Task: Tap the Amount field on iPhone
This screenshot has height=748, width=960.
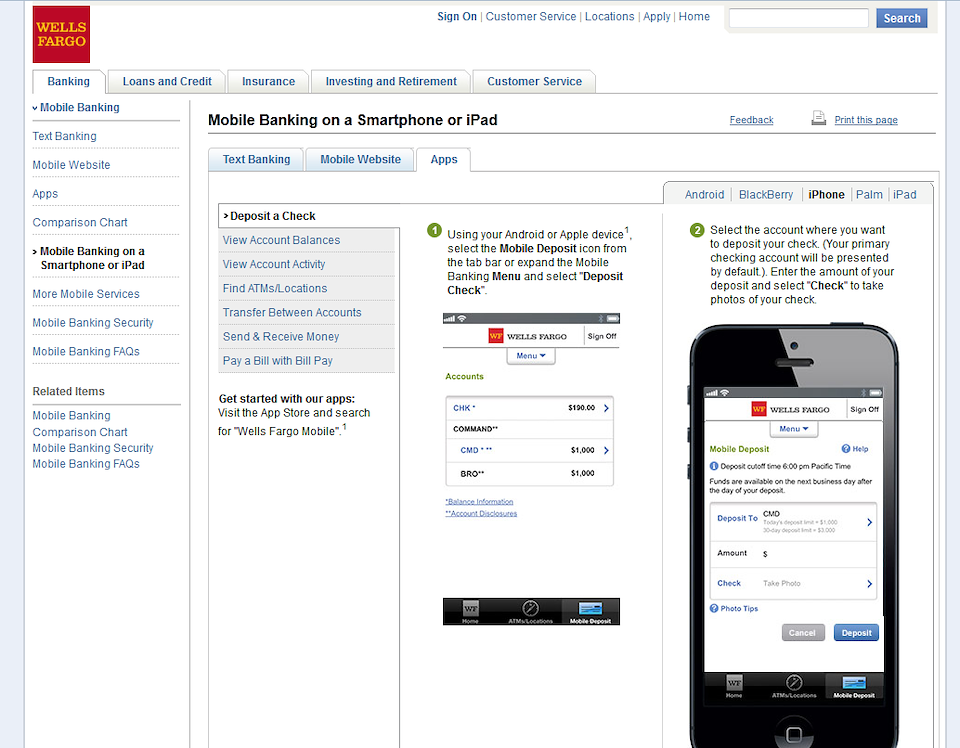Action: (x=793, y=553)
